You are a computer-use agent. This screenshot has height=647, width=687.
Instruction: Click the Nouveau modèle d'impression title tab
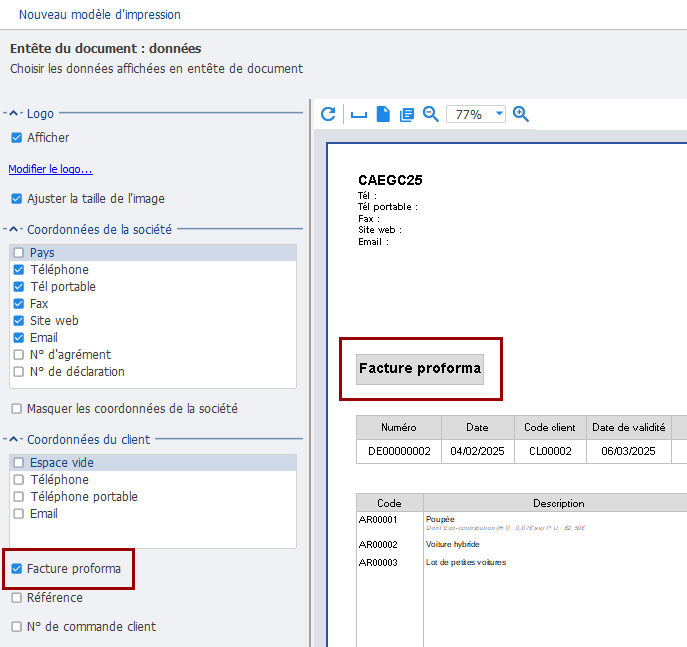(x=100, y=15)
